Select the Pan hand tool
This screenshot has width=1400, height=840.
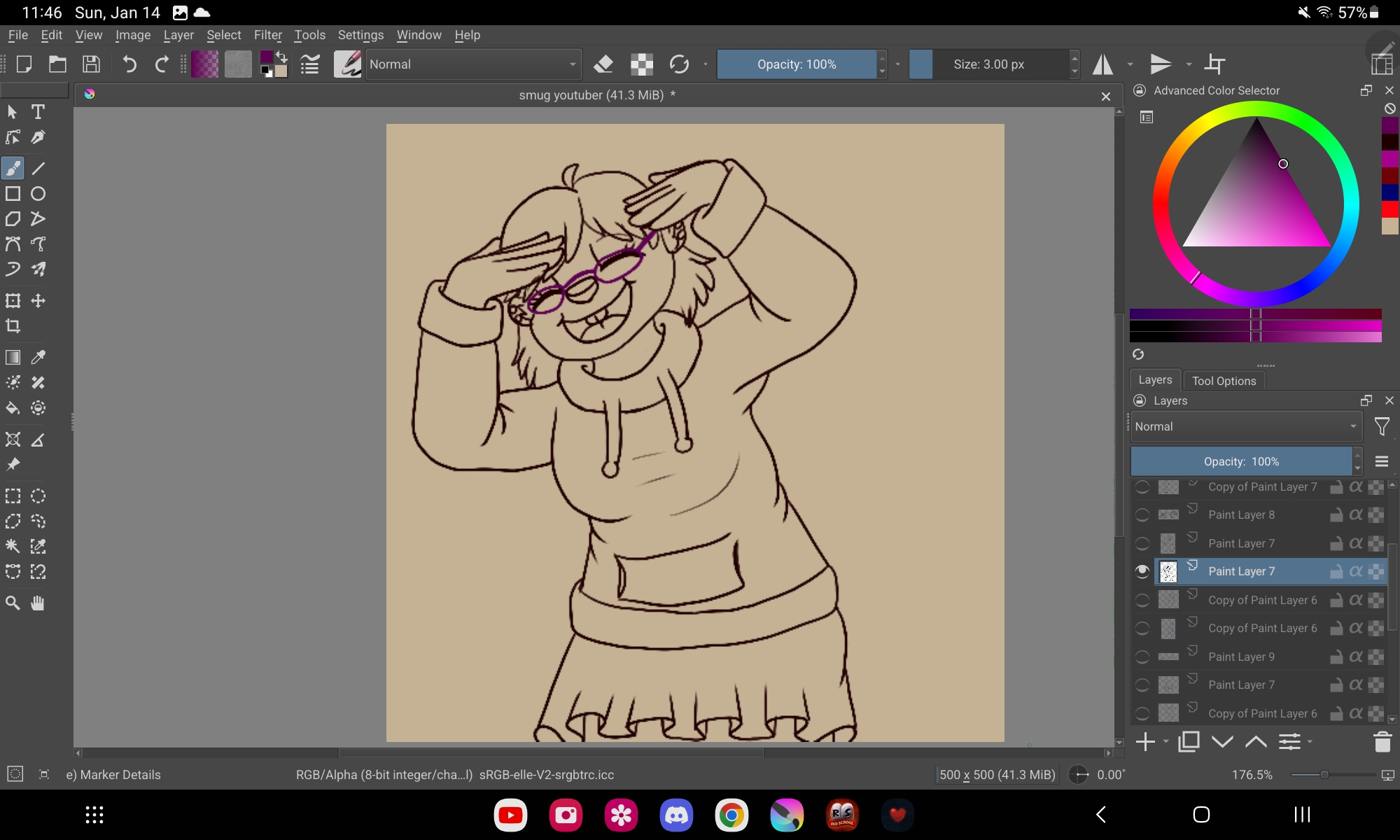click(38, 603)
